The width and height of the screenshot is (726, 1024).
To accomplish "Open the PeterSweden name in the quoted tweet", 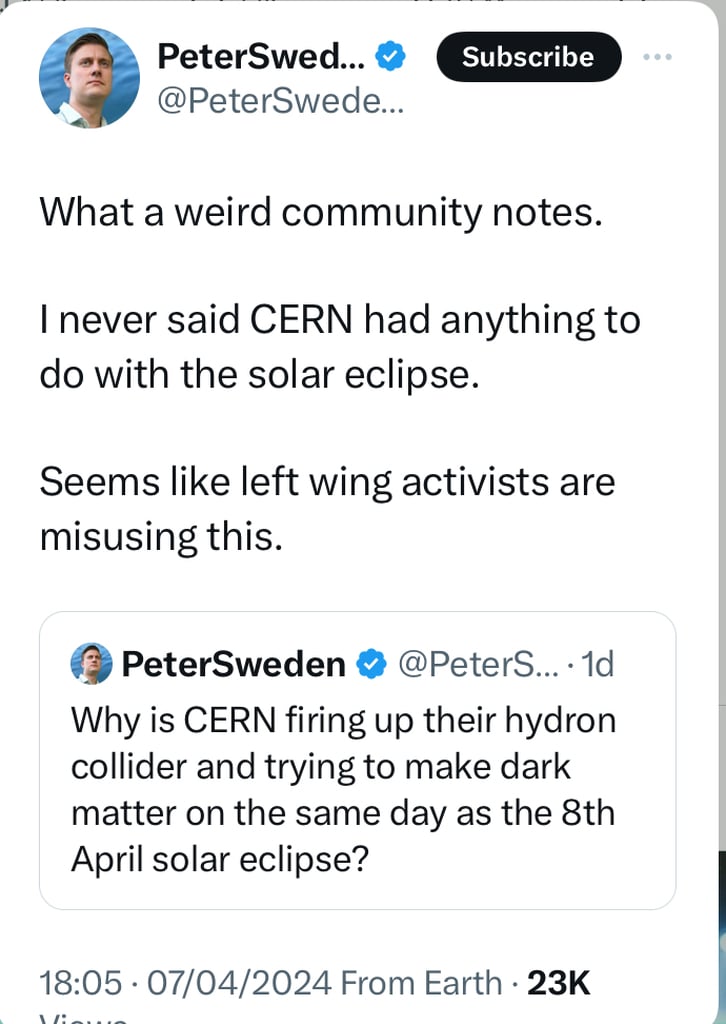I will click(x=233, y=664).
